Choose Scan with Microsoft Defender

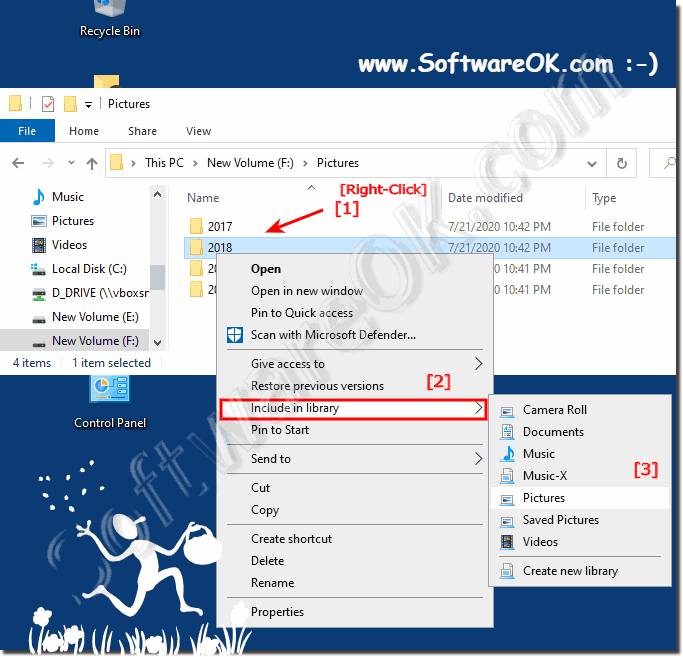click(x=355, y=335)
